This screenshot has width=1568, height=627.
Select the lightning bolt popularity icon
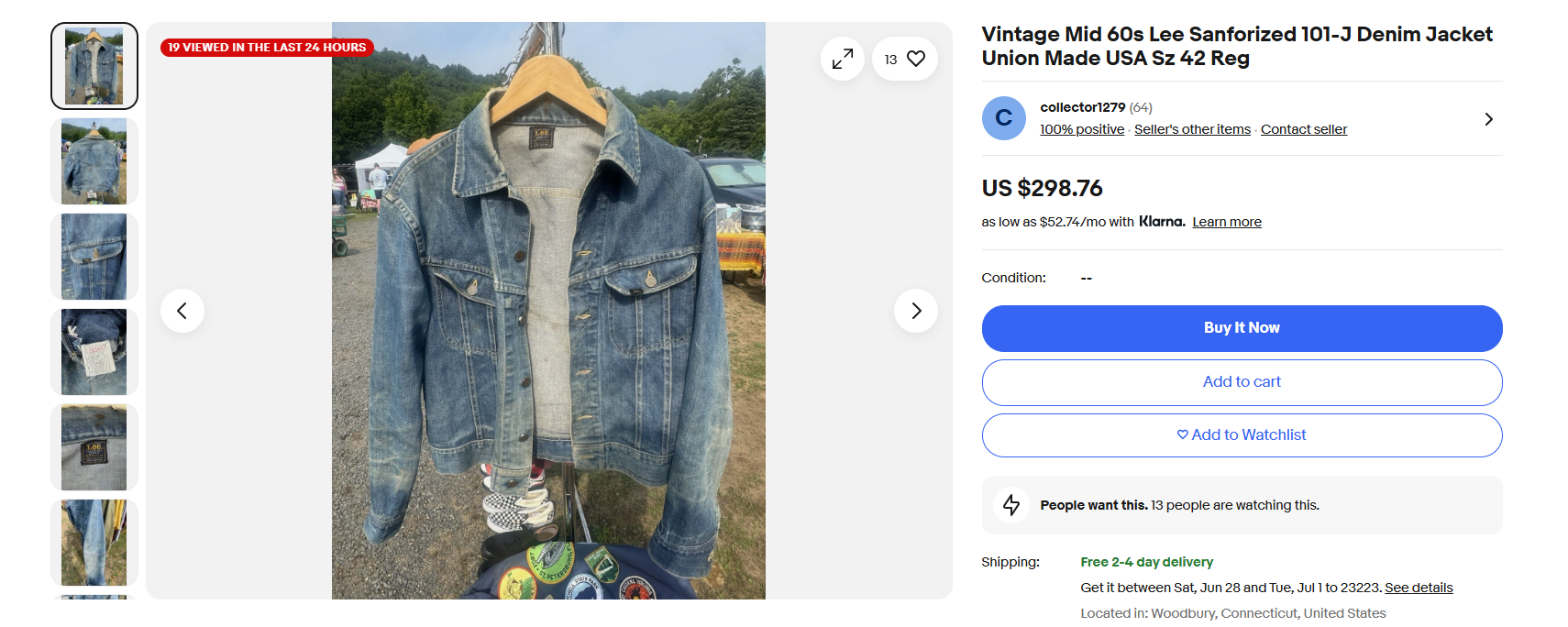pyautogui.click(x=1010, y=504)
